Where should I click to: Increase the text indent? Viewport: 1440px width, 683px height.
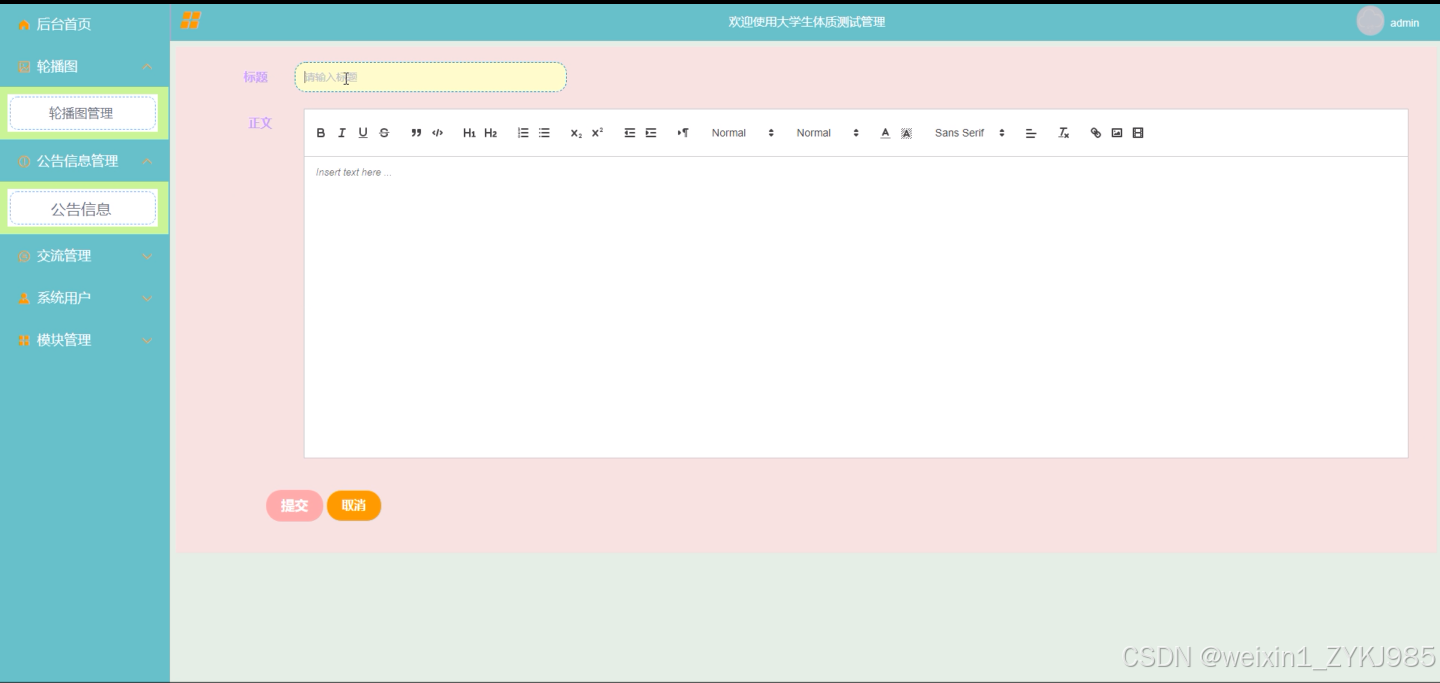651,133
